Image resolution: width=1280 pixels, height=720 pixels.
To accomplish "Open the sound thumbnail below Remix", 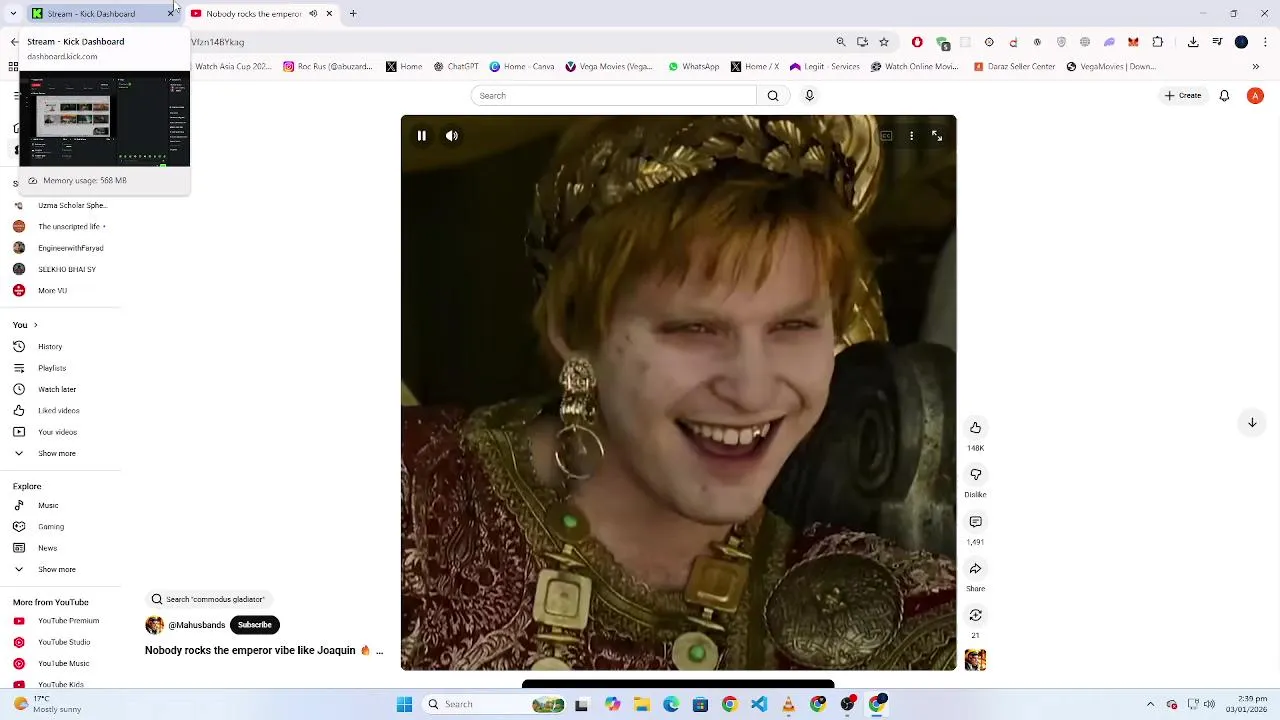I will pos(975,660).
